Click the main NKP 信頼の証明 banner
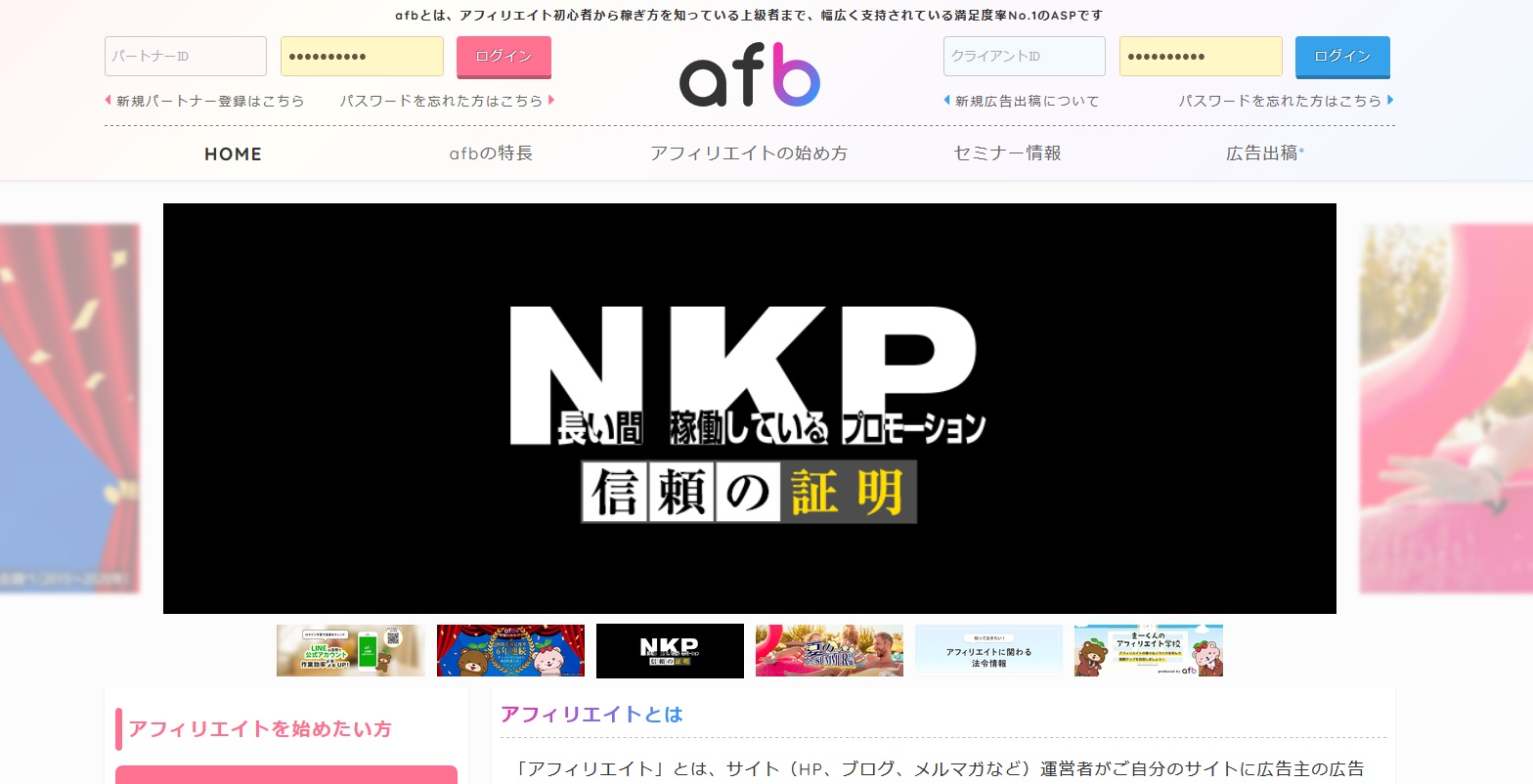 pyautogui.click(x=750, y=409)
